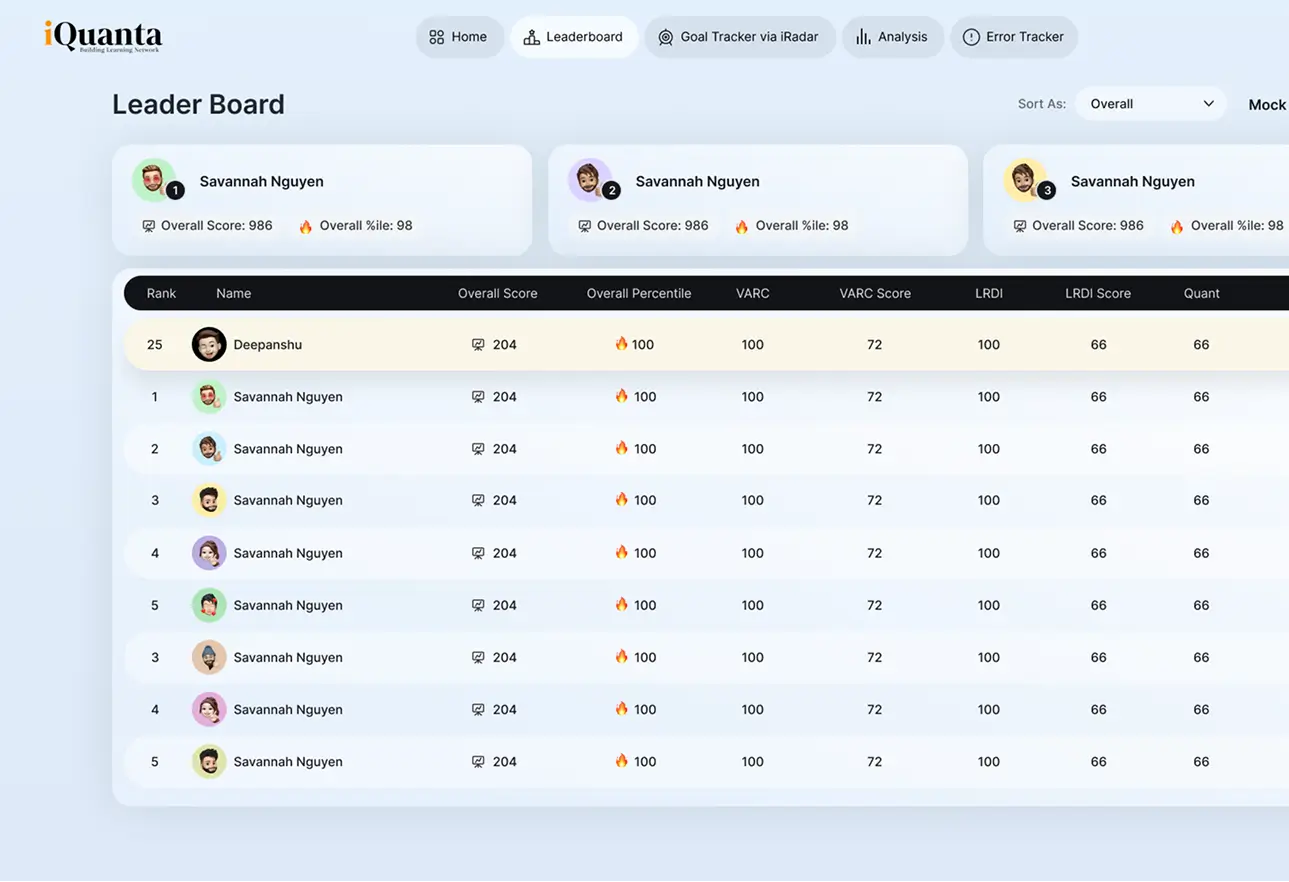The width and height of the screenshot is (1289, 882).
Task: Click the flame icon on the rank 2 card
Action: point(742,226)
